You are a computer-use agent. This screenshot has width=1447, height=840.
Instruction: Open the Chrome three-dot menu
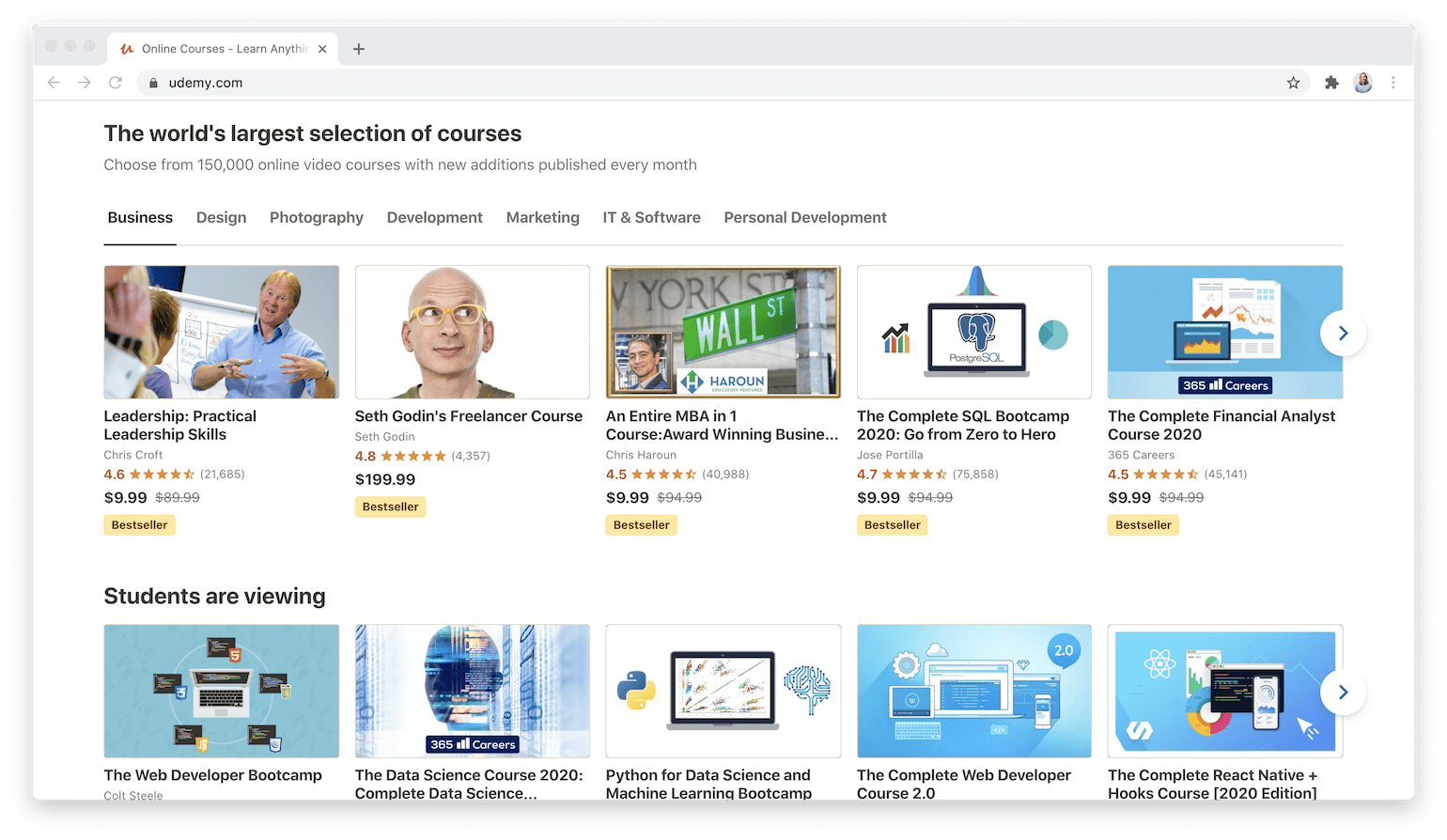point(1393,83)
